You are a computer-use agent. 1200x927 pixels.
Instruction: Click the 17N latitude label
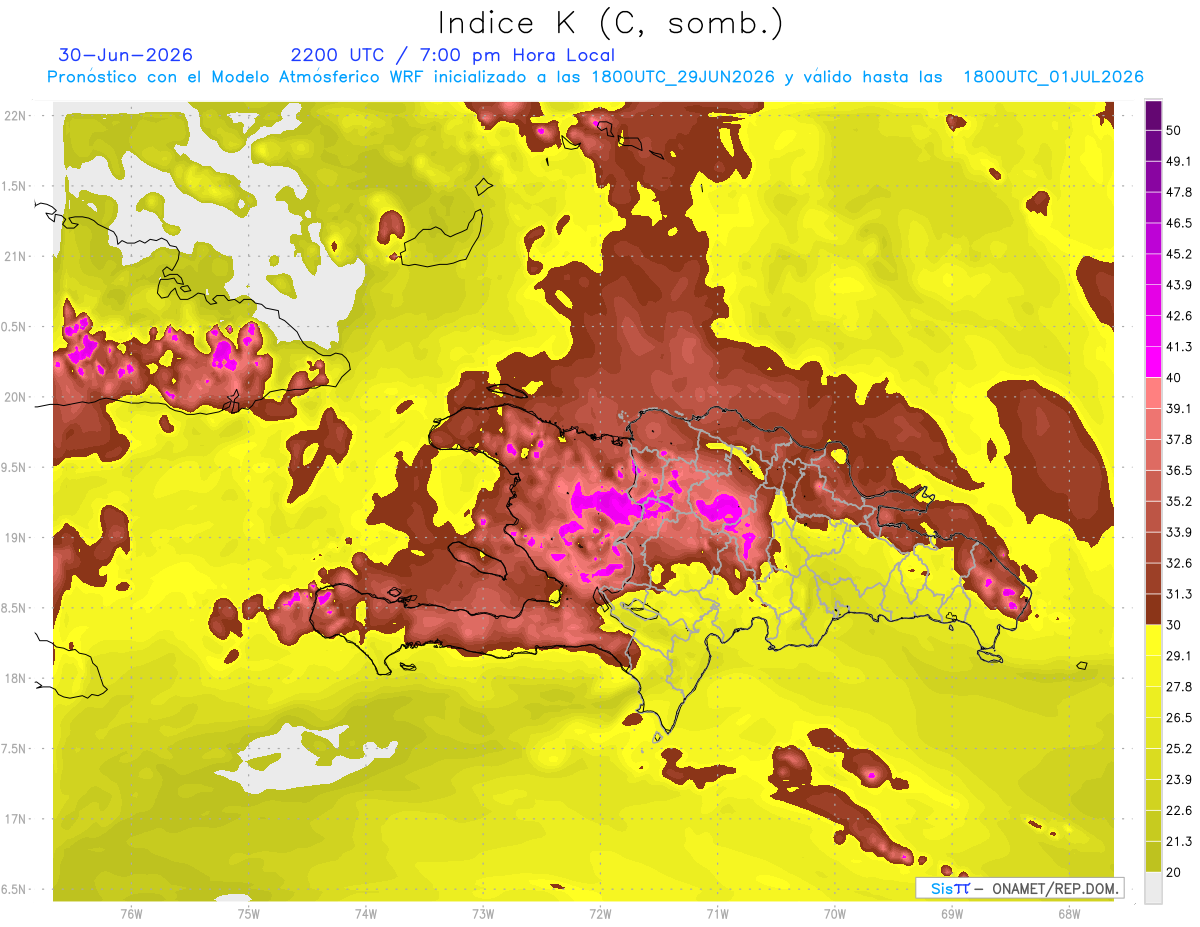point(17,819)
